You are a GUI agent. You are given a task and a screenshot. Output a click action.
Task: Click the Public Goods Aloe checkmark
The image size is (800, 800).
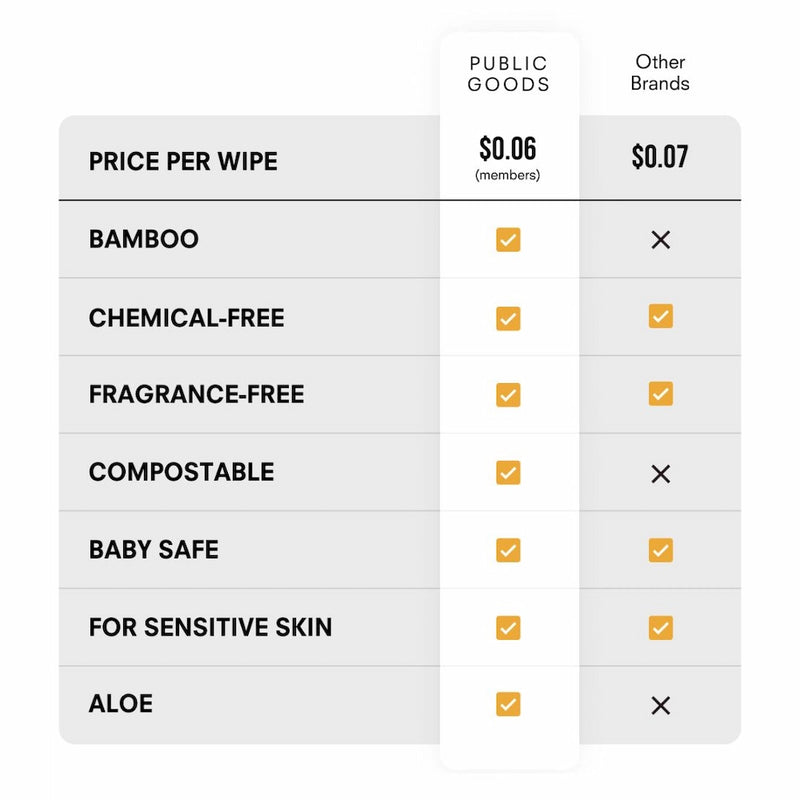[x=508, y=704]
